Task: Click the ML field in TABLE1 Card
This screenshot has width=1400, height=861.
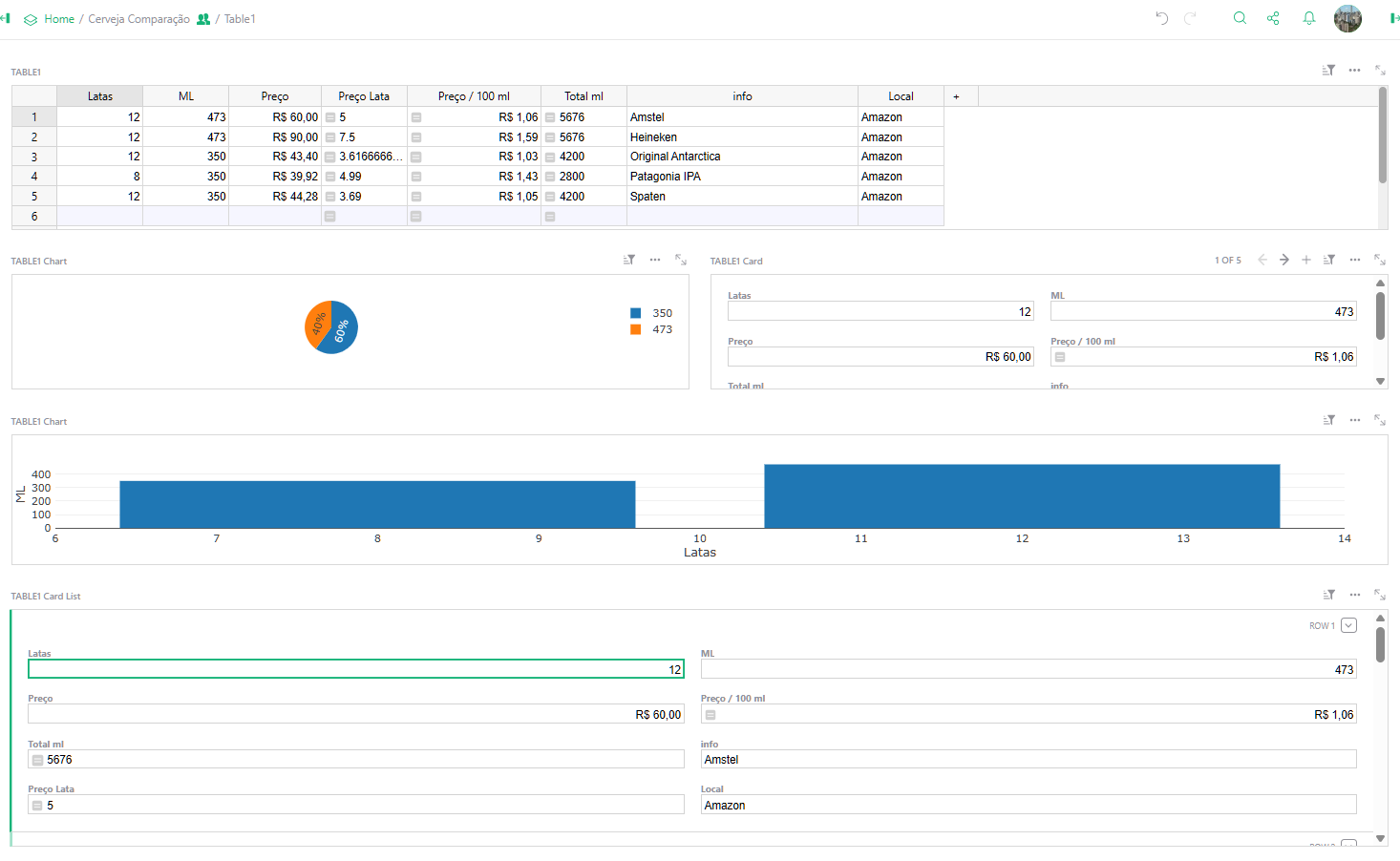Action: click(1203, 311)
